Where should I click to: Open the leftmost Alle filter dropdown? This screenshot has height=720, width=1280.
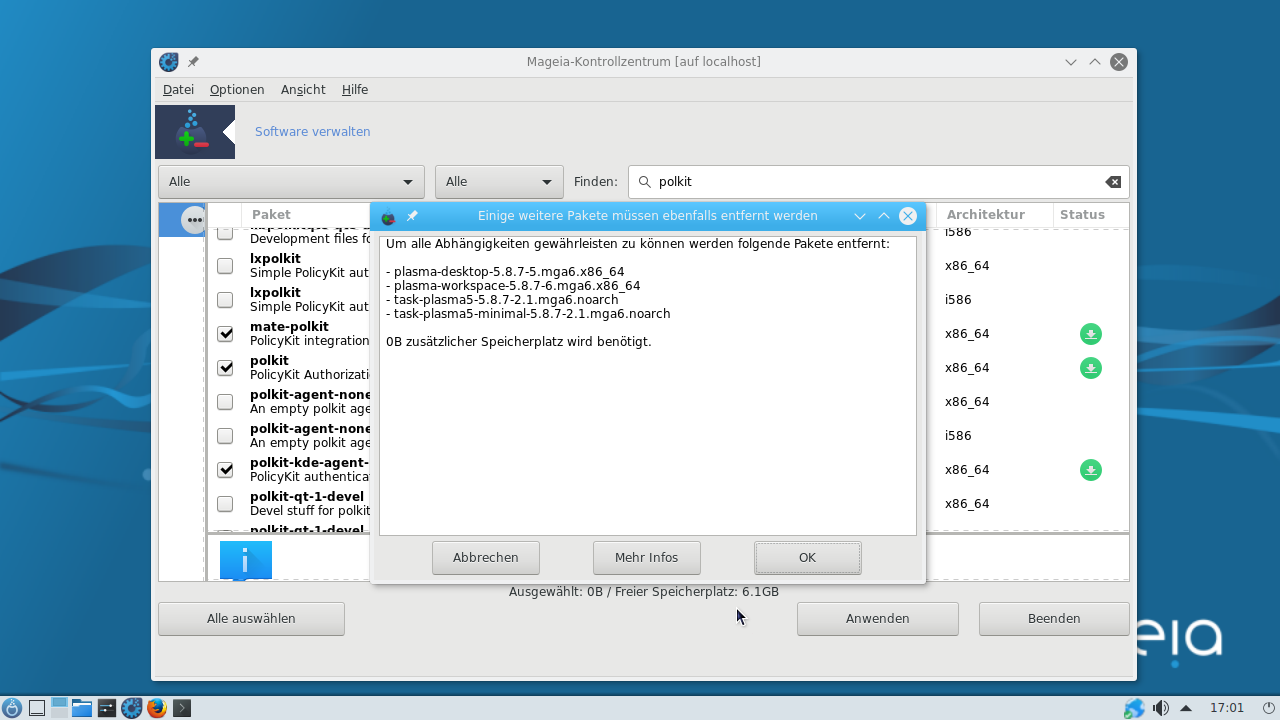point(291,182)
